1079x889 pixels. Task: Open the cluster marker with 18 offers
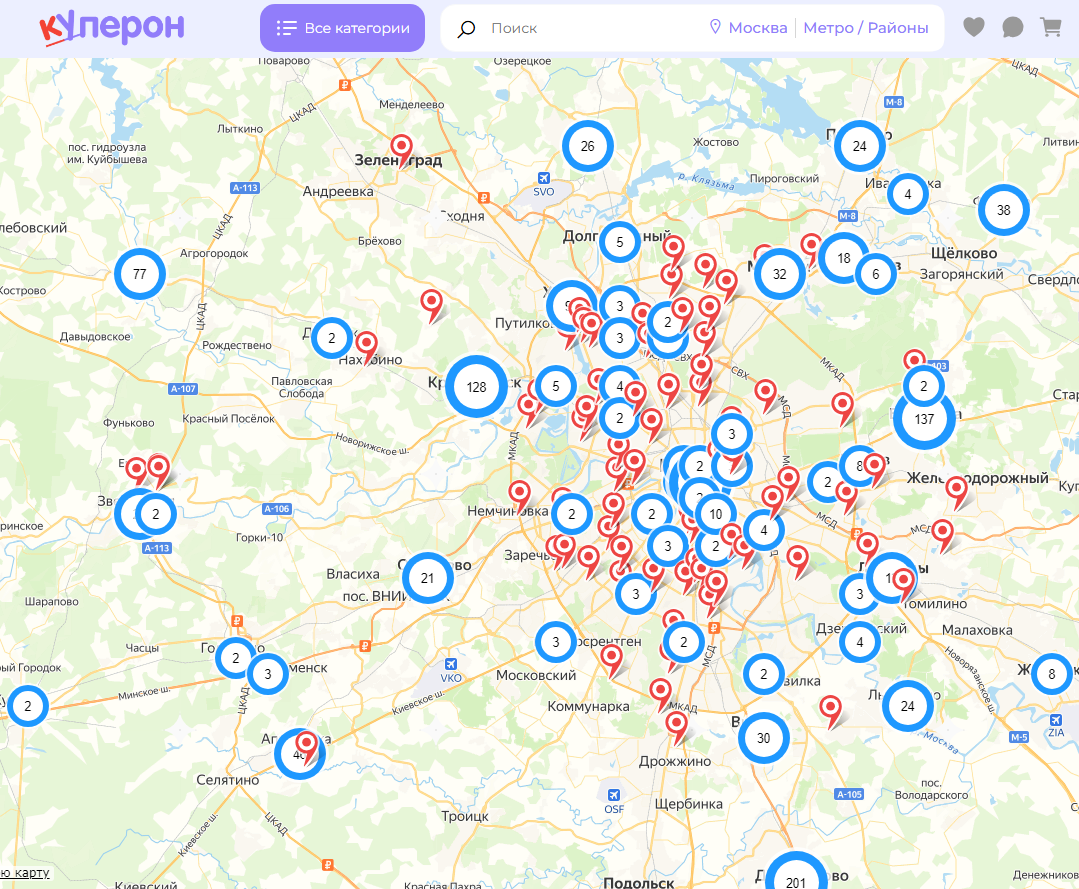[844, 258]
